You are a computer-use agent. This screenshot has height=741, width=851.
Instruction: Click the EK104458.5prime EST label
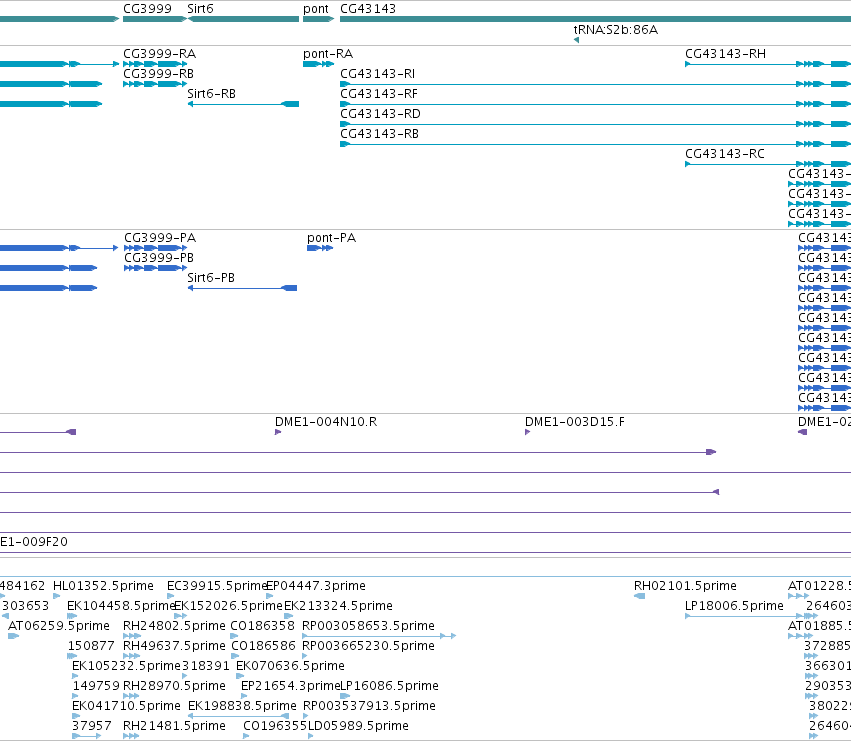pyautogui.click(x=120, y=606)
